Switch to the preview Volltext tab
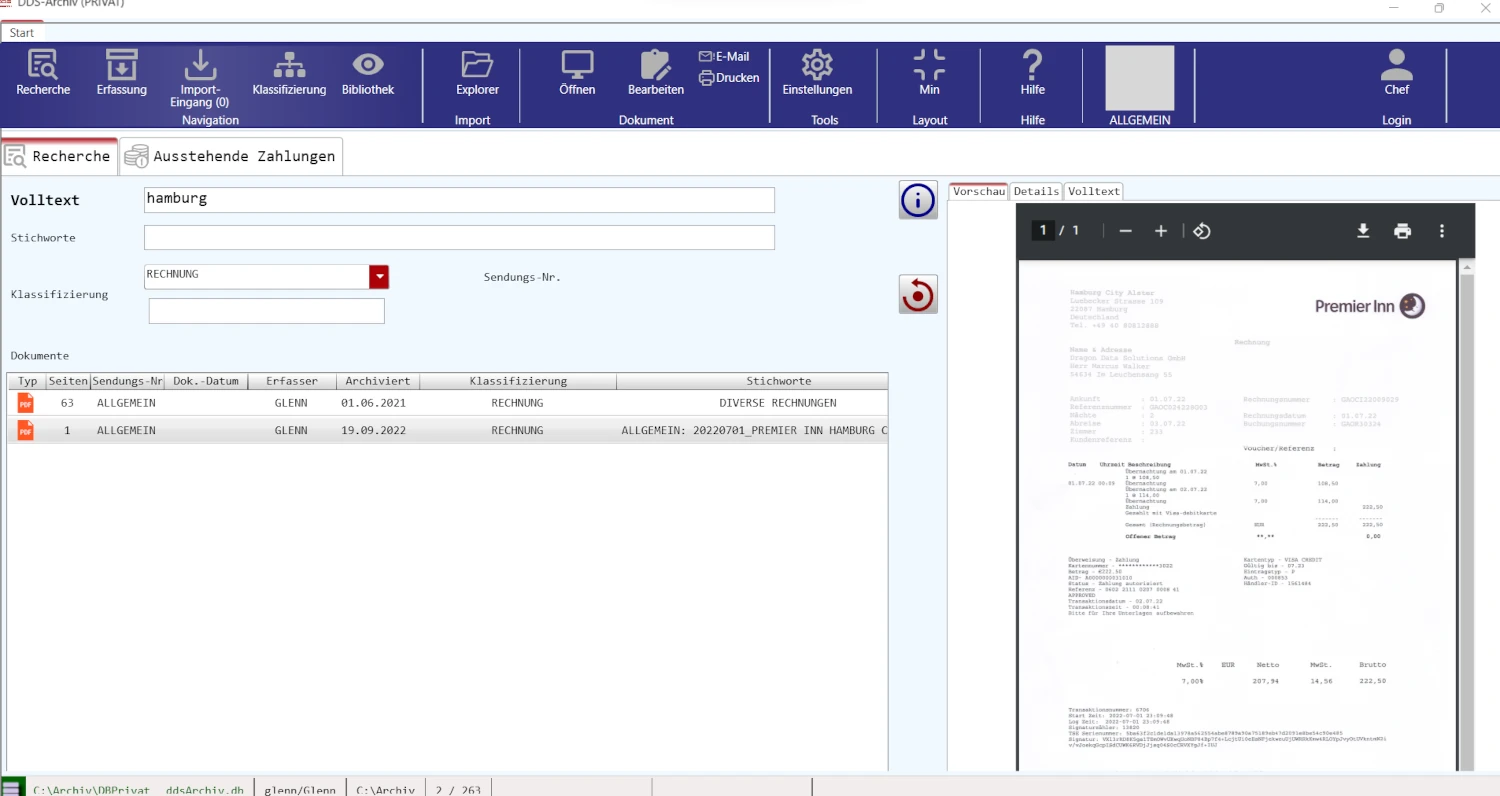This screenshot has width=1500, height=796. (x=1094, y=191)
